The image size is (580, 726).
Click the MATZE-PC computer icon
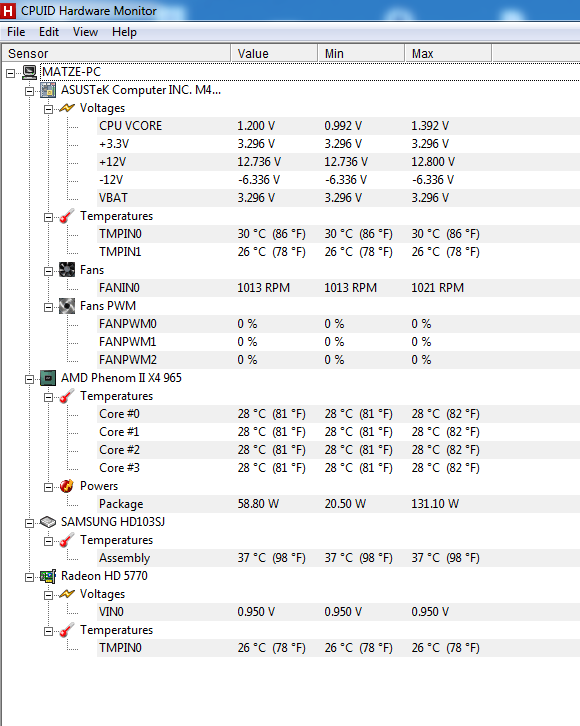[30, 72]
